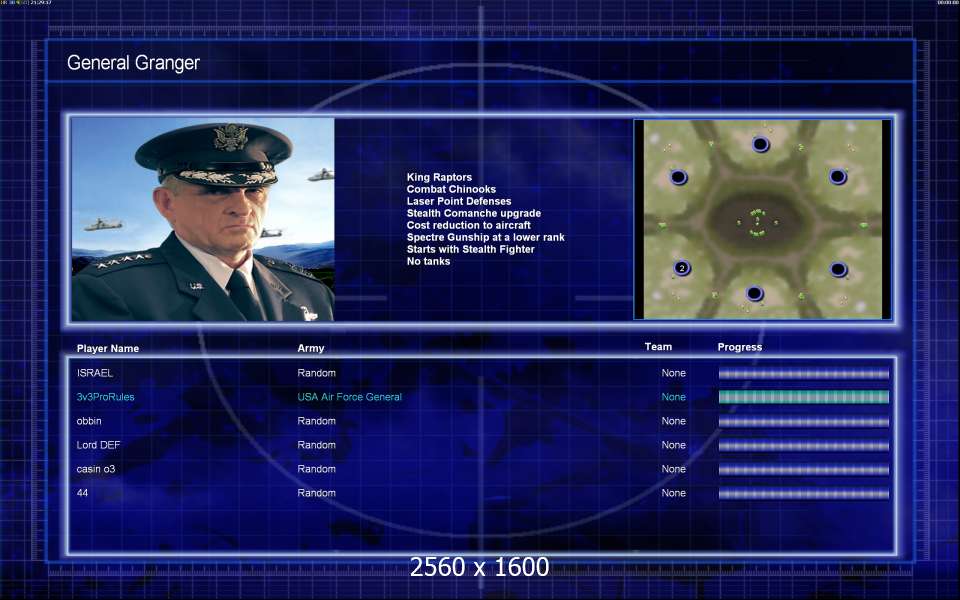Click the Progress column header

(740, 347)
